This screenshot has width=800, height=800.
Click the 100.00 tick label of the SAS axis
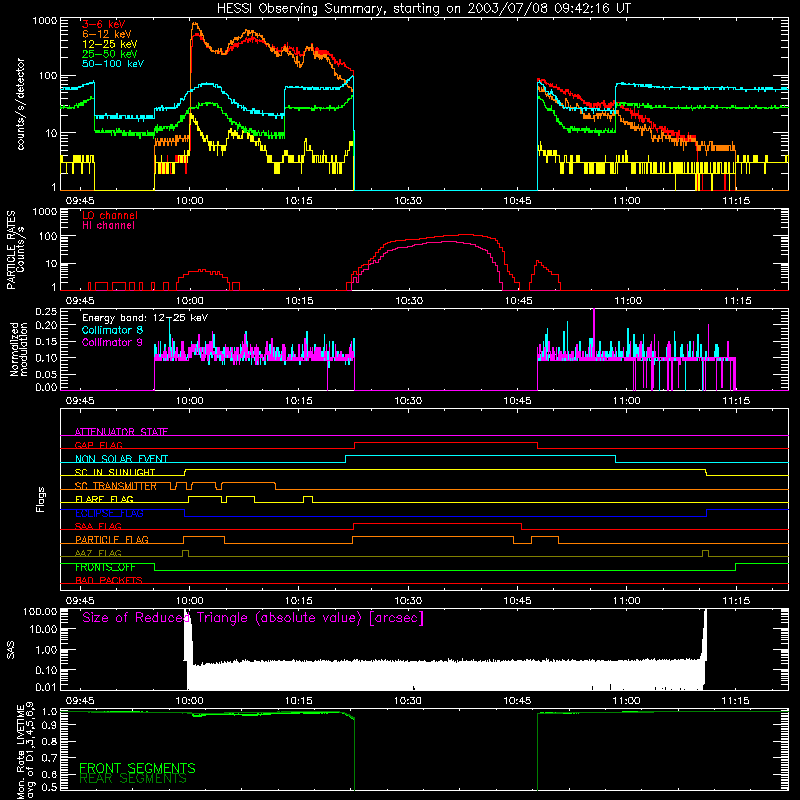coord(40,611)
